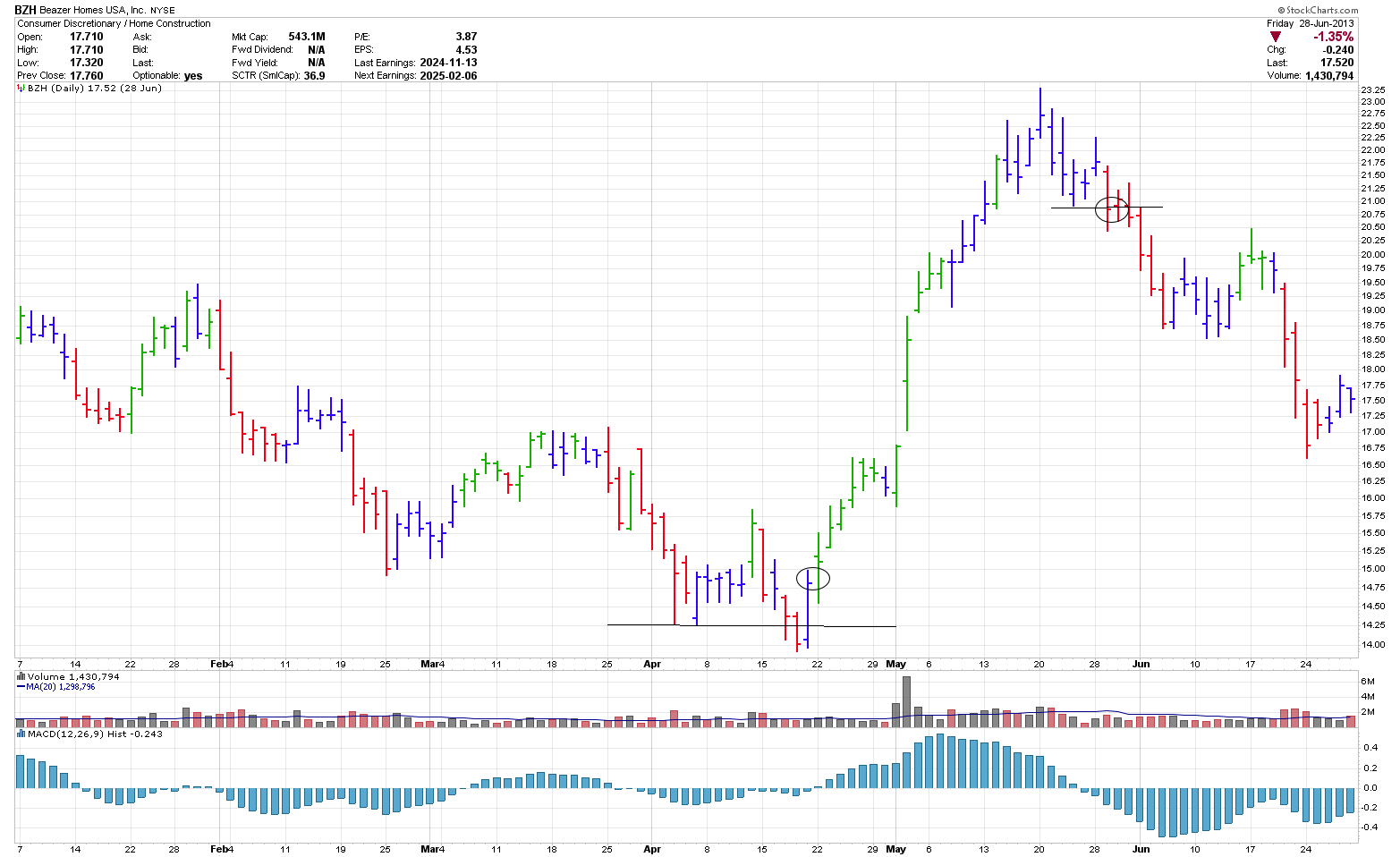Click the Low value 17.320
Screen dimensions: 1400x857
pyautogui.click(x=87, y=63)
